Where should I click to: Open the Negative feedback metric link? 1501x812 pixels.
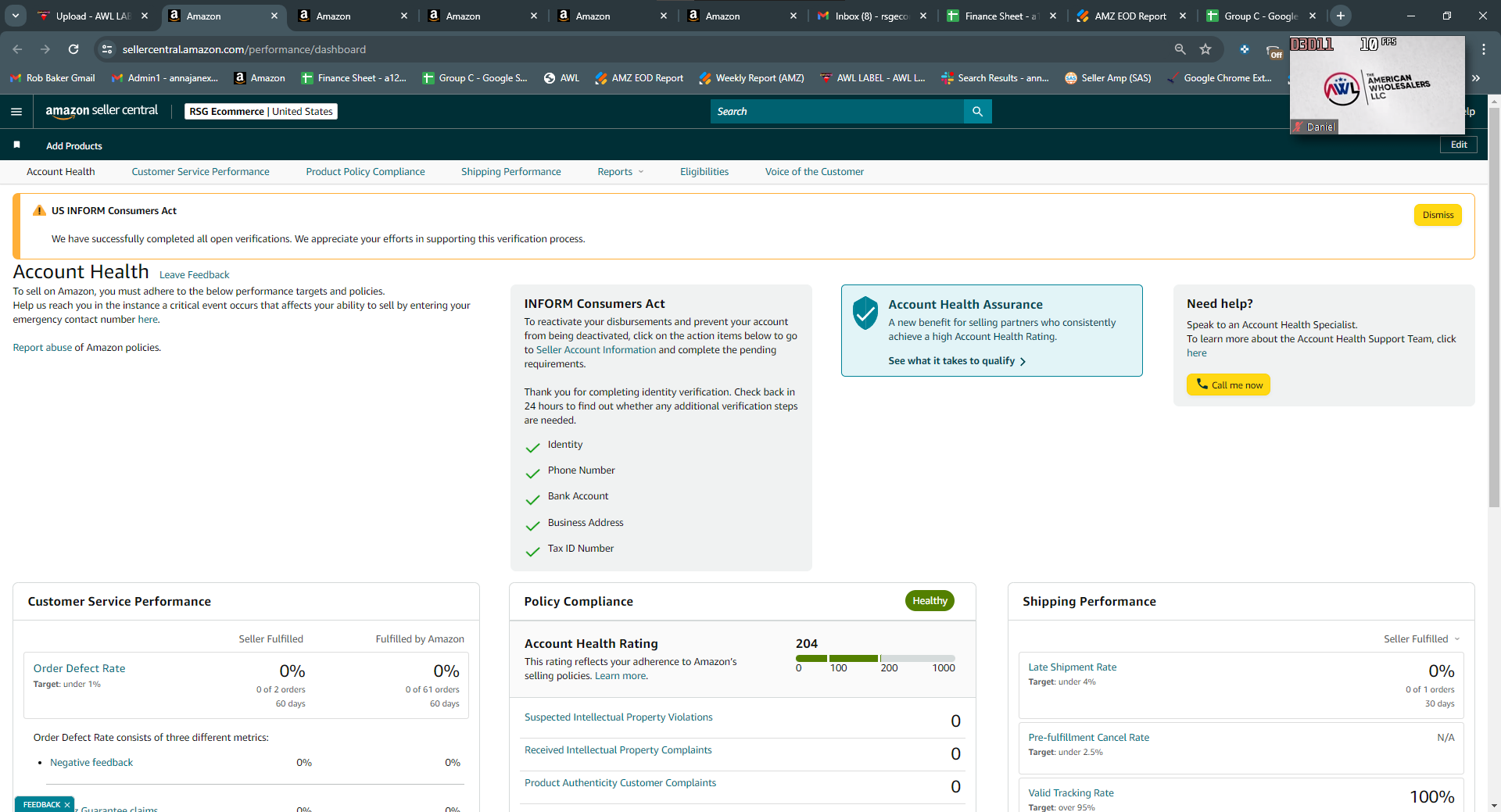pos(91,763)
